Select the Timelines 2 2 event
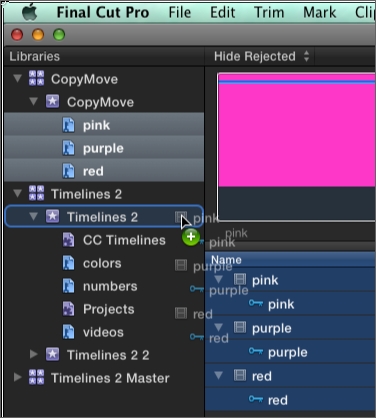 click(108, 355)
